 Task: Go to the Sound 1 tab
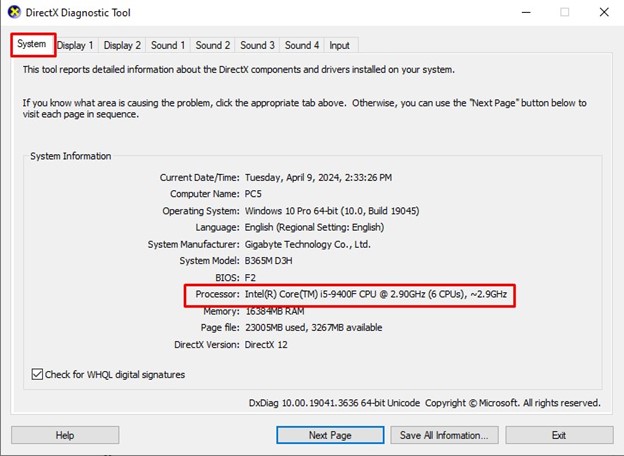pos(167,45)
